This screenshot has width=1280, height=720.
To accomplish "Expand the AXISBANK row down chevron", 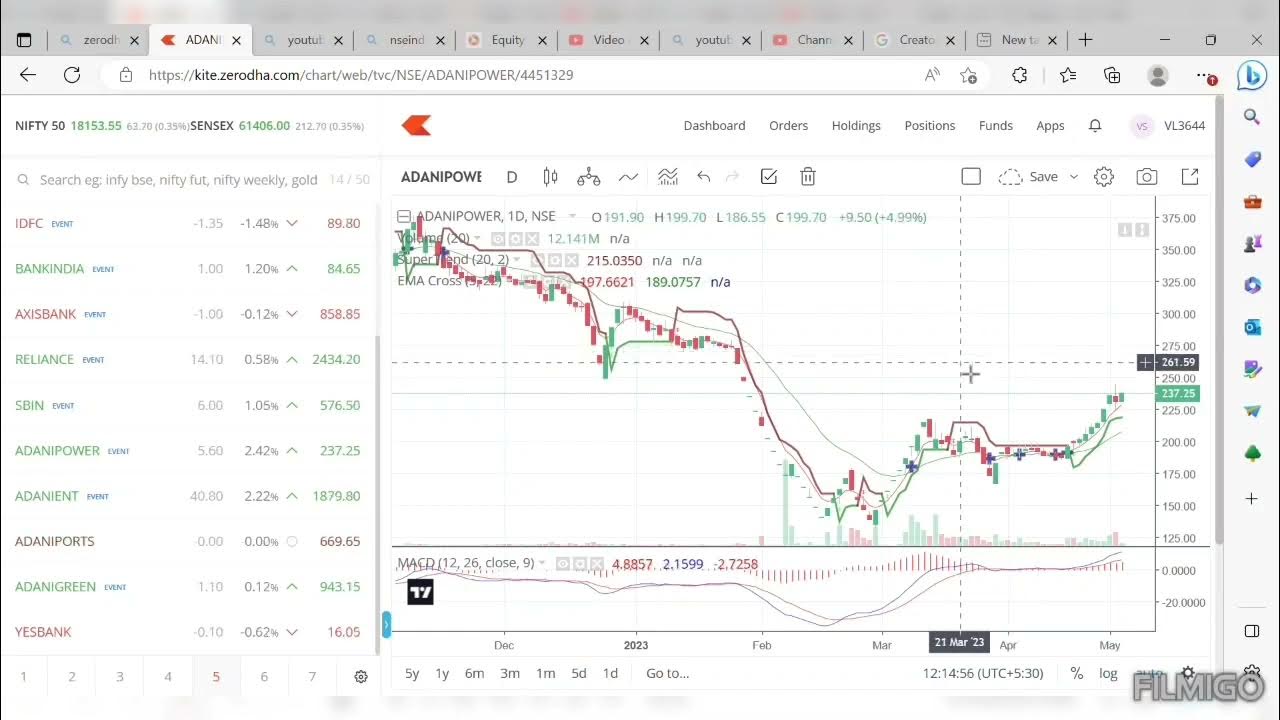I will (292, 314).
